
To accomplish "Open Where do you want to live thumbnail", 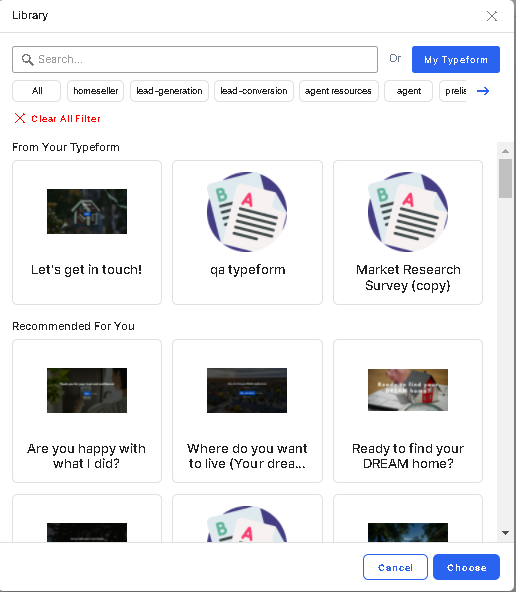I will (247, 390).
